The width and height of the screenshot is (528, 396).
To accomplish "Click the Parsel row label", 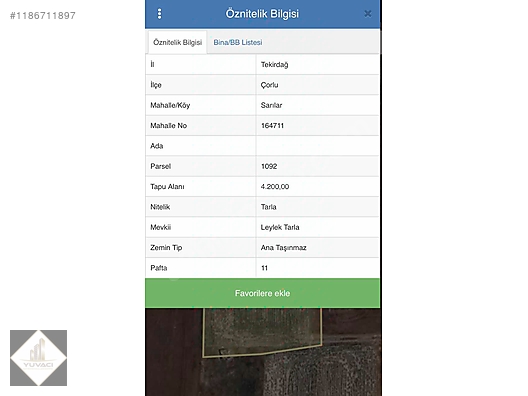I will 160,166.
